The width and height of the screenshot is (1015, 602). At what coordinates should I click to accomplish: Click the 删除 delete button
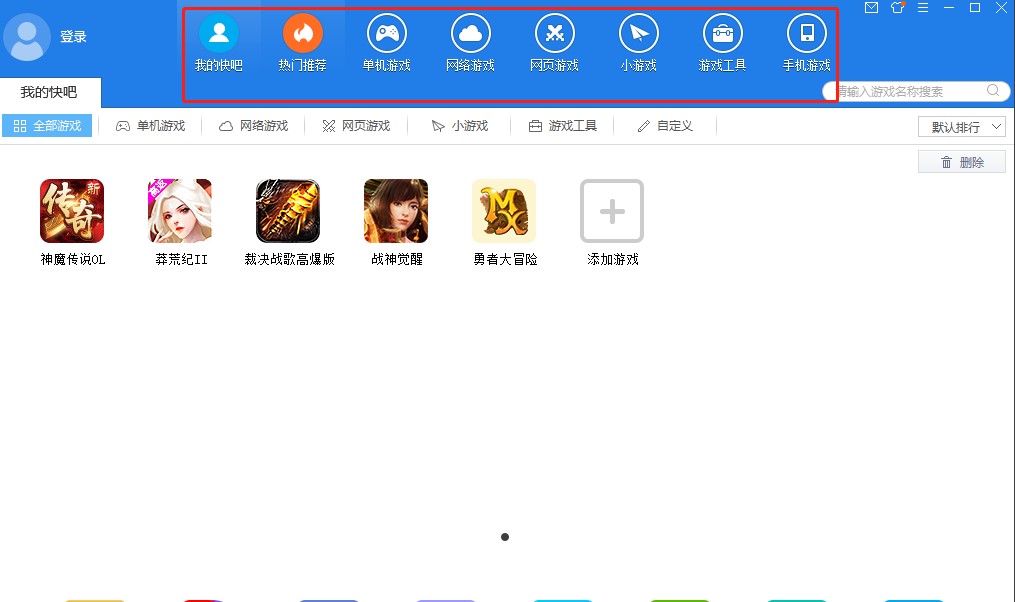tap(961, 161)
